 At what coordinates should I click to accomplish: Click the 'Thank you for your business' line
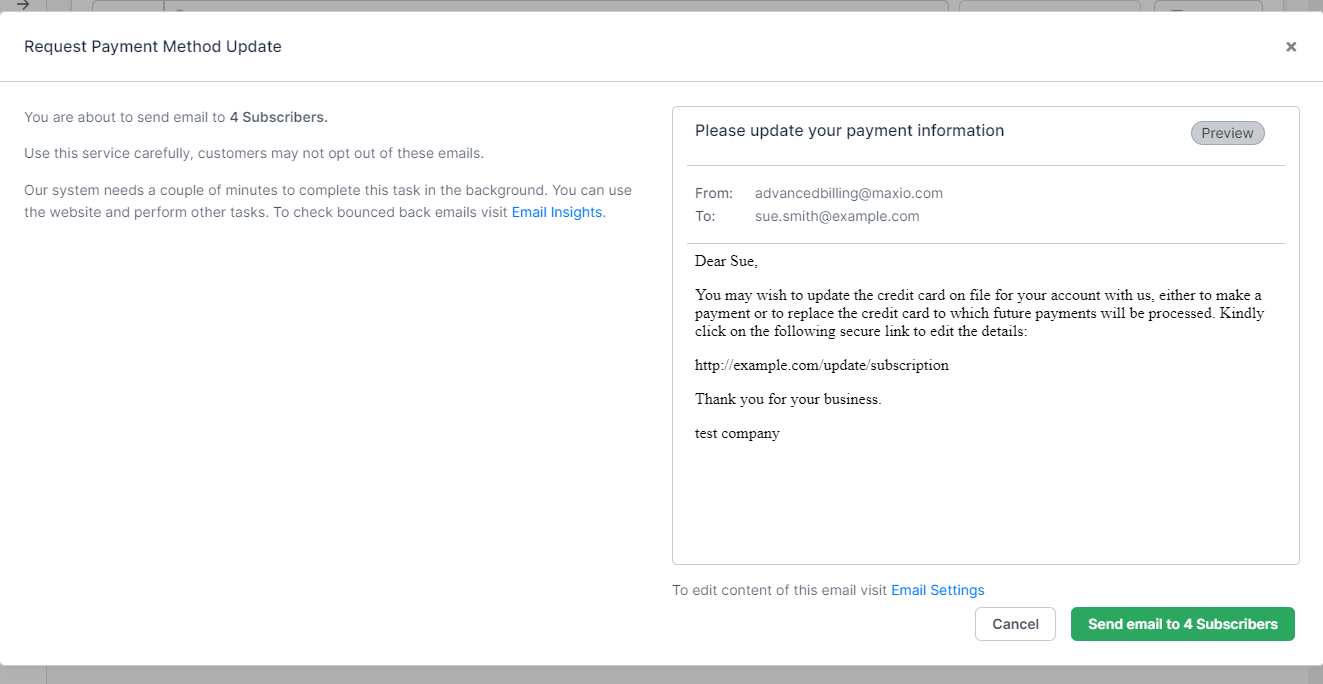tap(788, 399)
